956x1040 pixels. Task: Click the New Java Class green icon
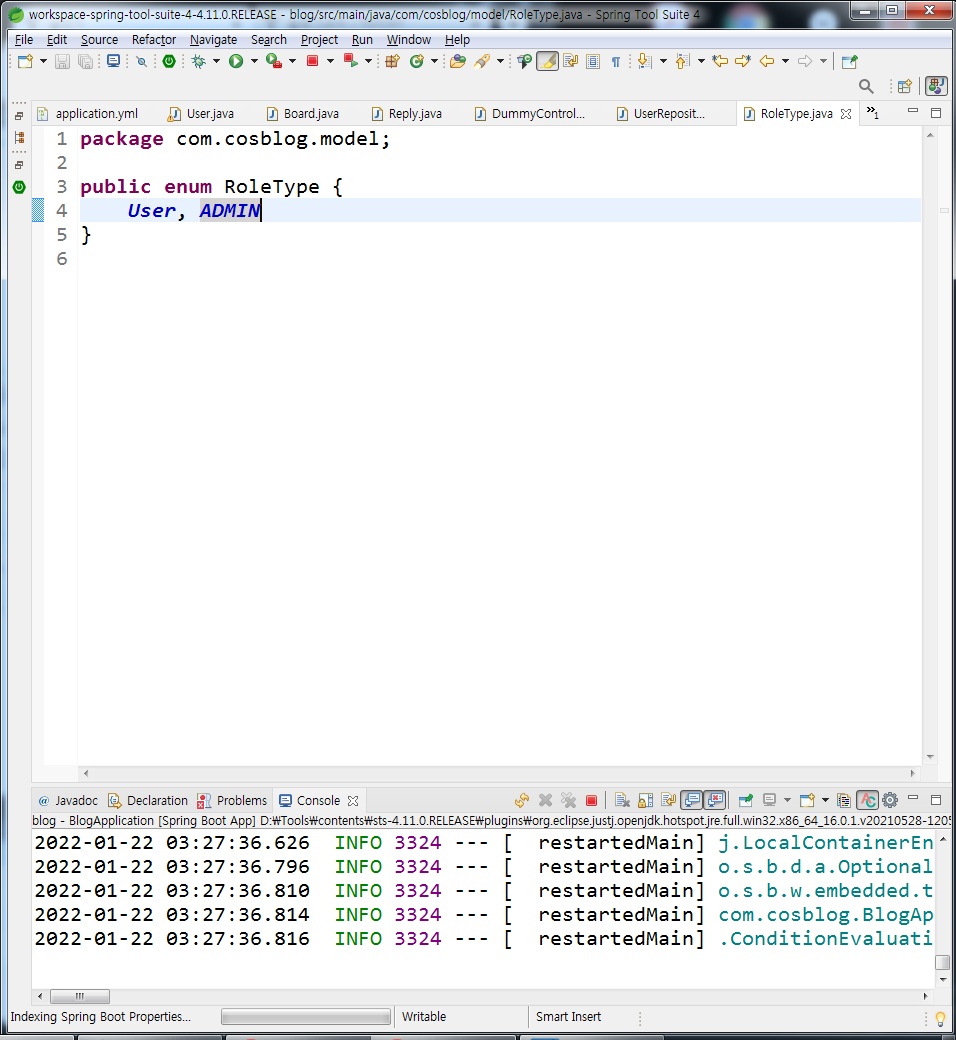point(417,62)
